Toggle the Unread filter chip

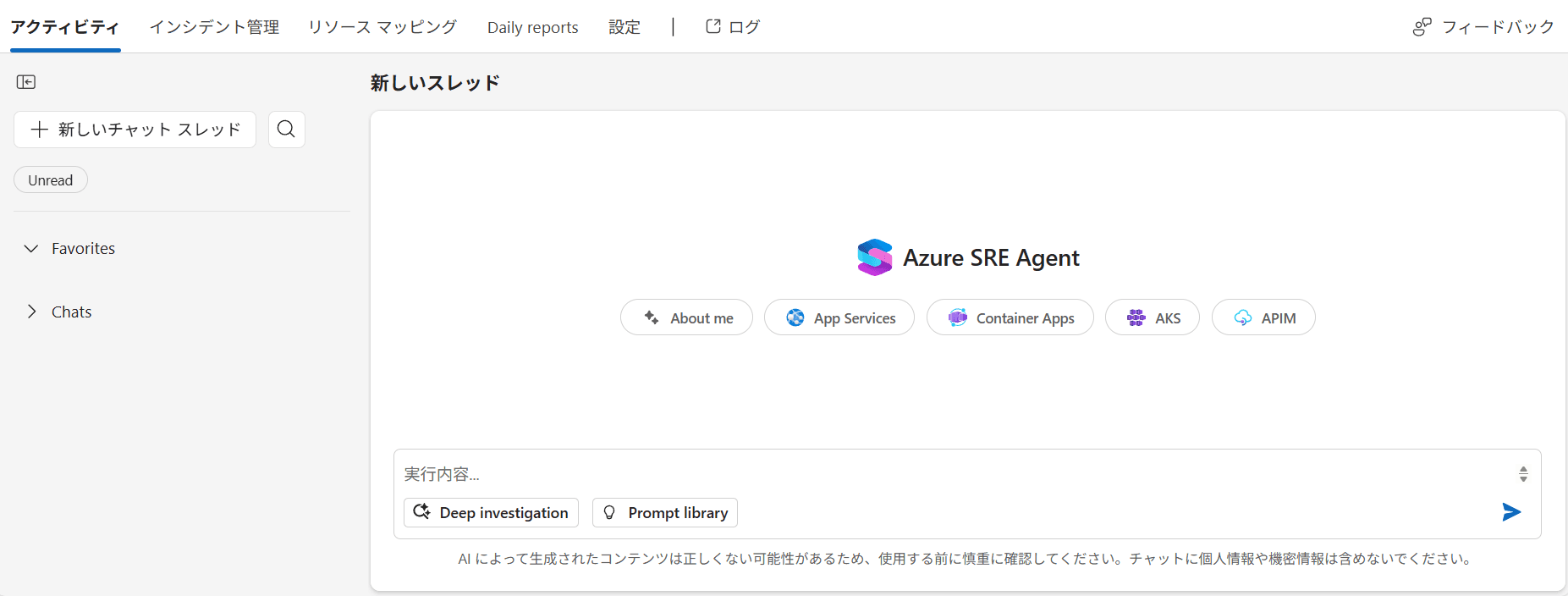click(x=51, y=180)
